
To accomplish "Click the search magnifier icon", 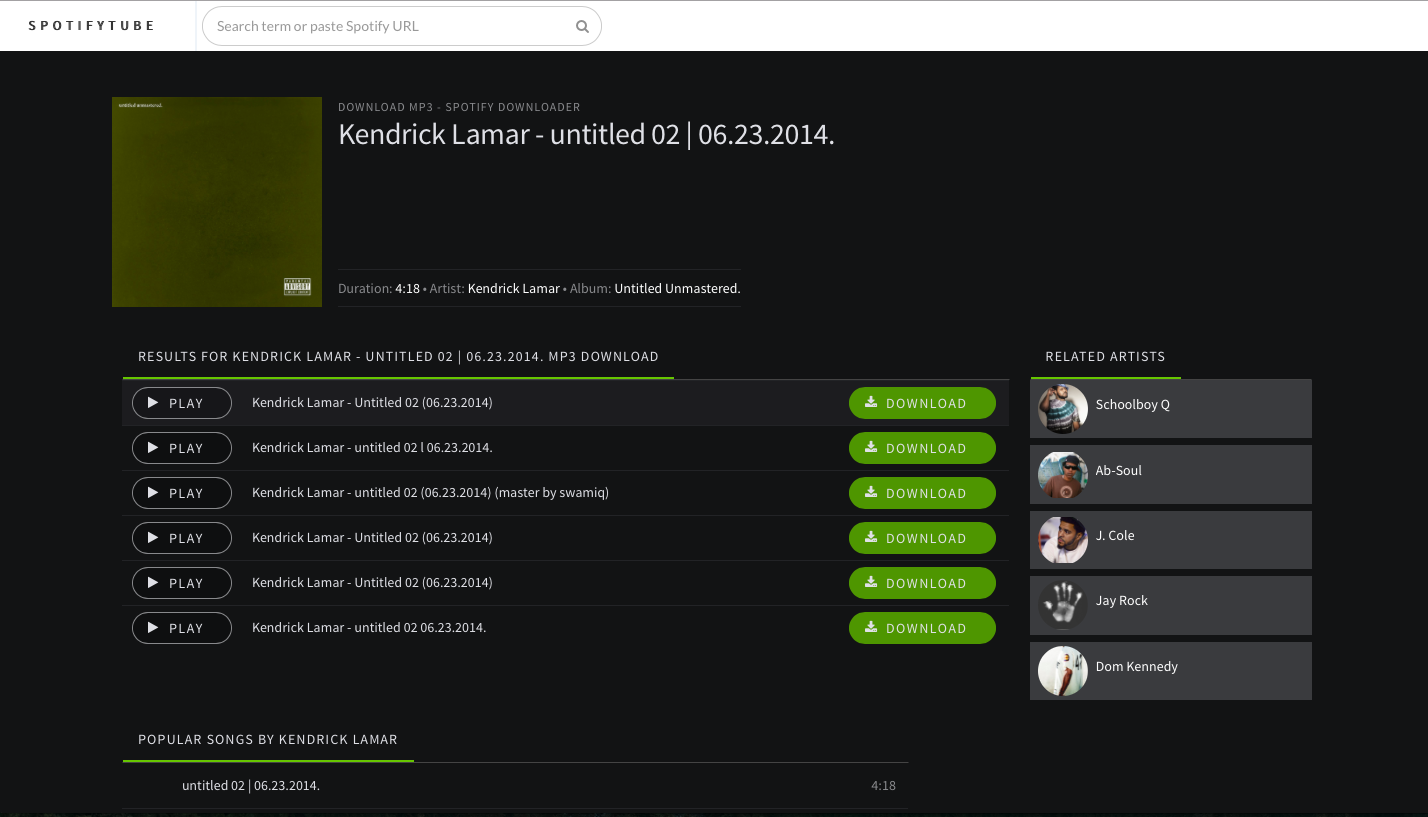I will [x=582, y=26].
